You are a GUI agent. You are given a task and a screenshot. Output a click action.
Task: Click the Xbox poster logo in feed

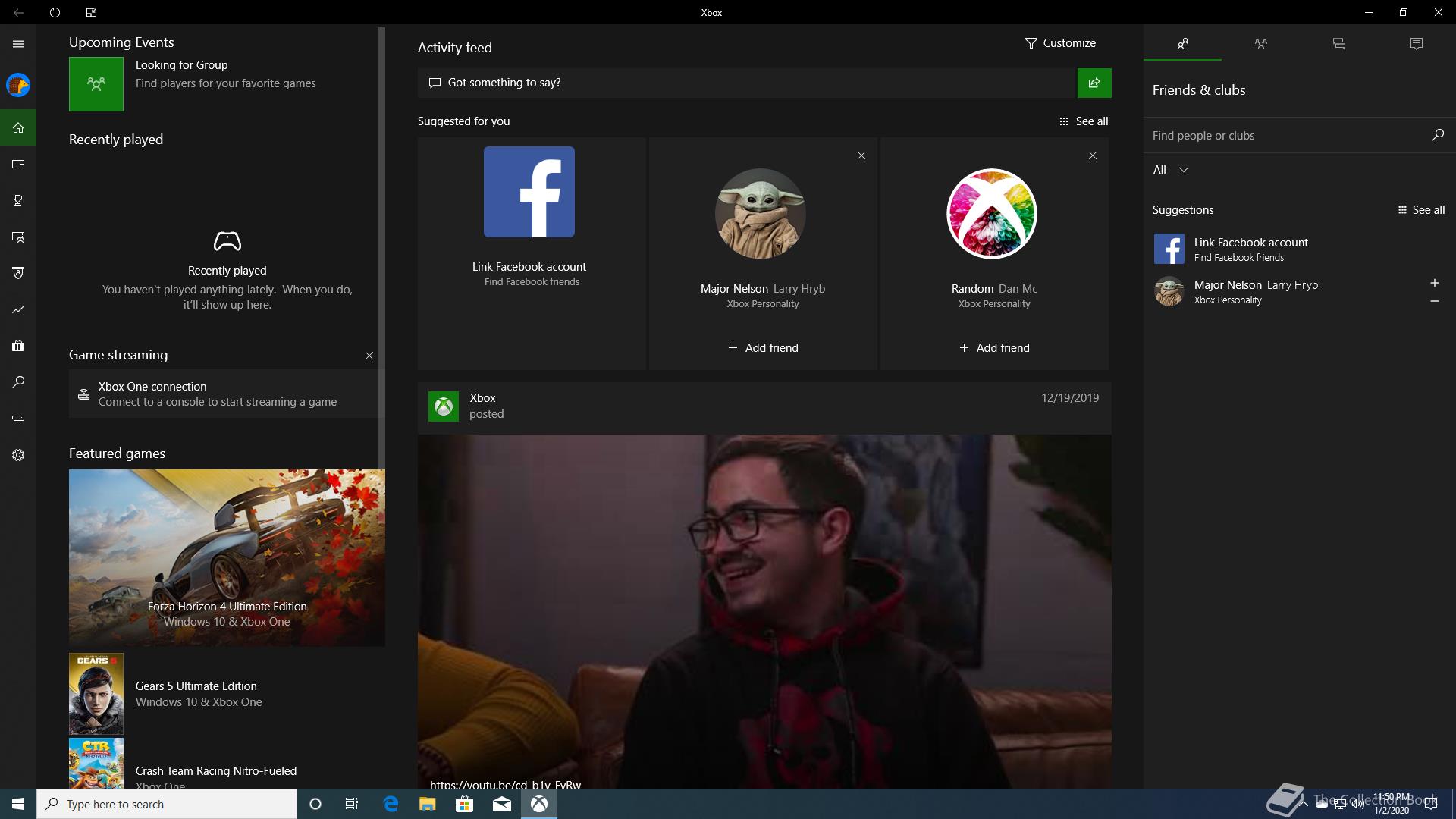444,406
